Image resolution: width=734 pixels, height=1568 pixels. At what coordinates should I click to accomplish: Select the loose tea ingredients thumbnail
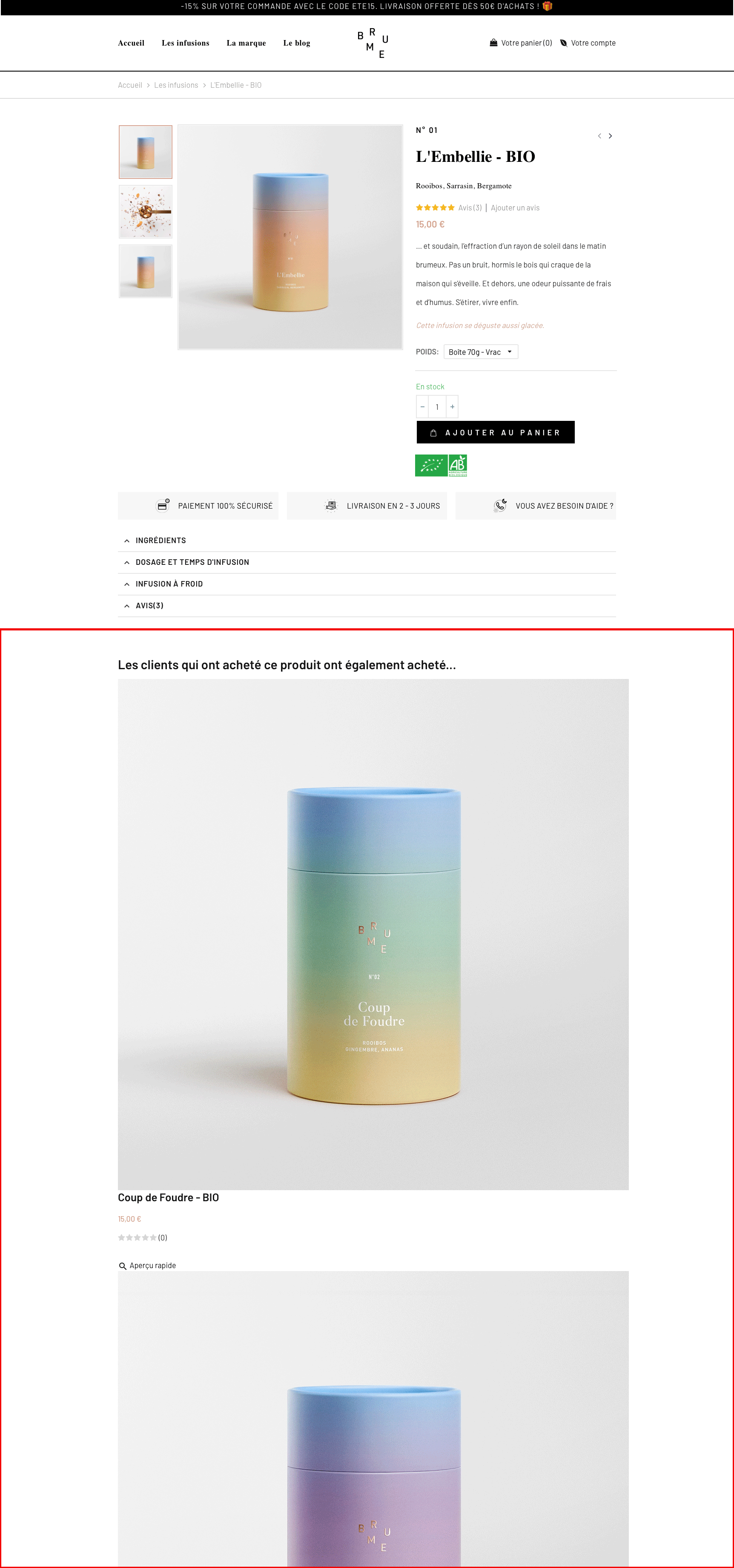[146, 212]
